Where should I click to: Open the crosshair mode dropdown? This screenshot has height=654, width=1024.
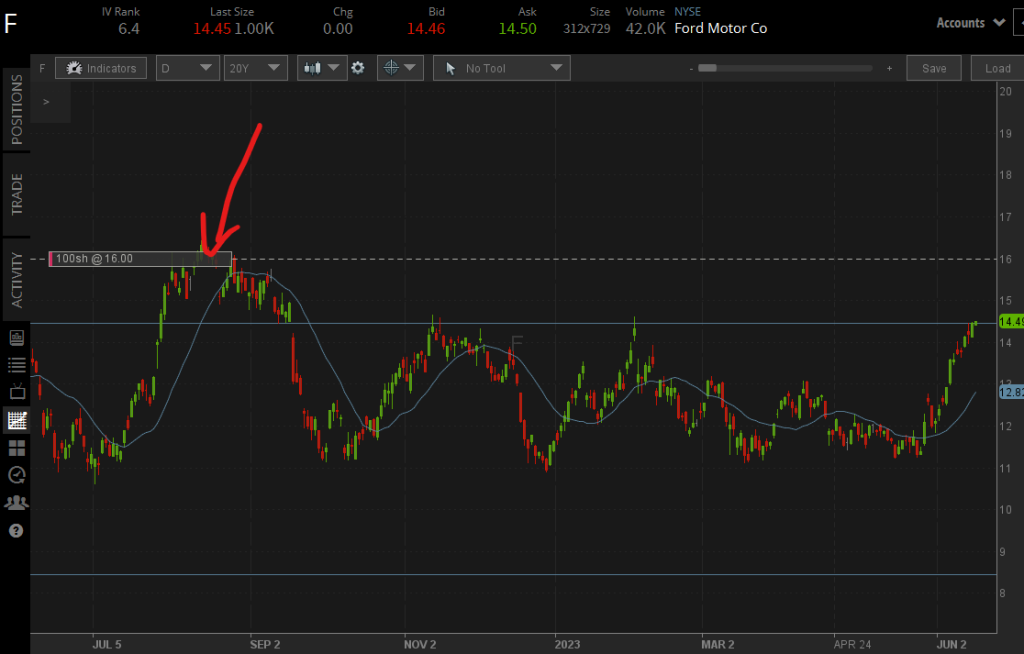[399, 68]
